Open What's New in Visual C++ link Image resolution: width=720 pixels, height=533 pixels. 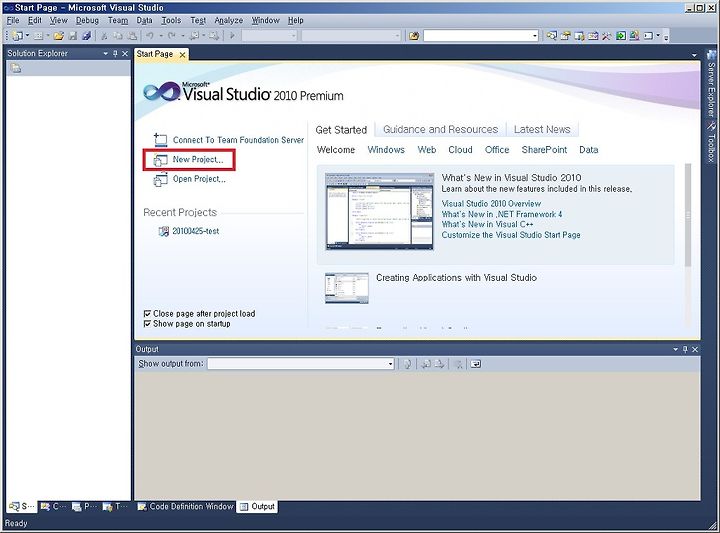click(x=487, y=224)
